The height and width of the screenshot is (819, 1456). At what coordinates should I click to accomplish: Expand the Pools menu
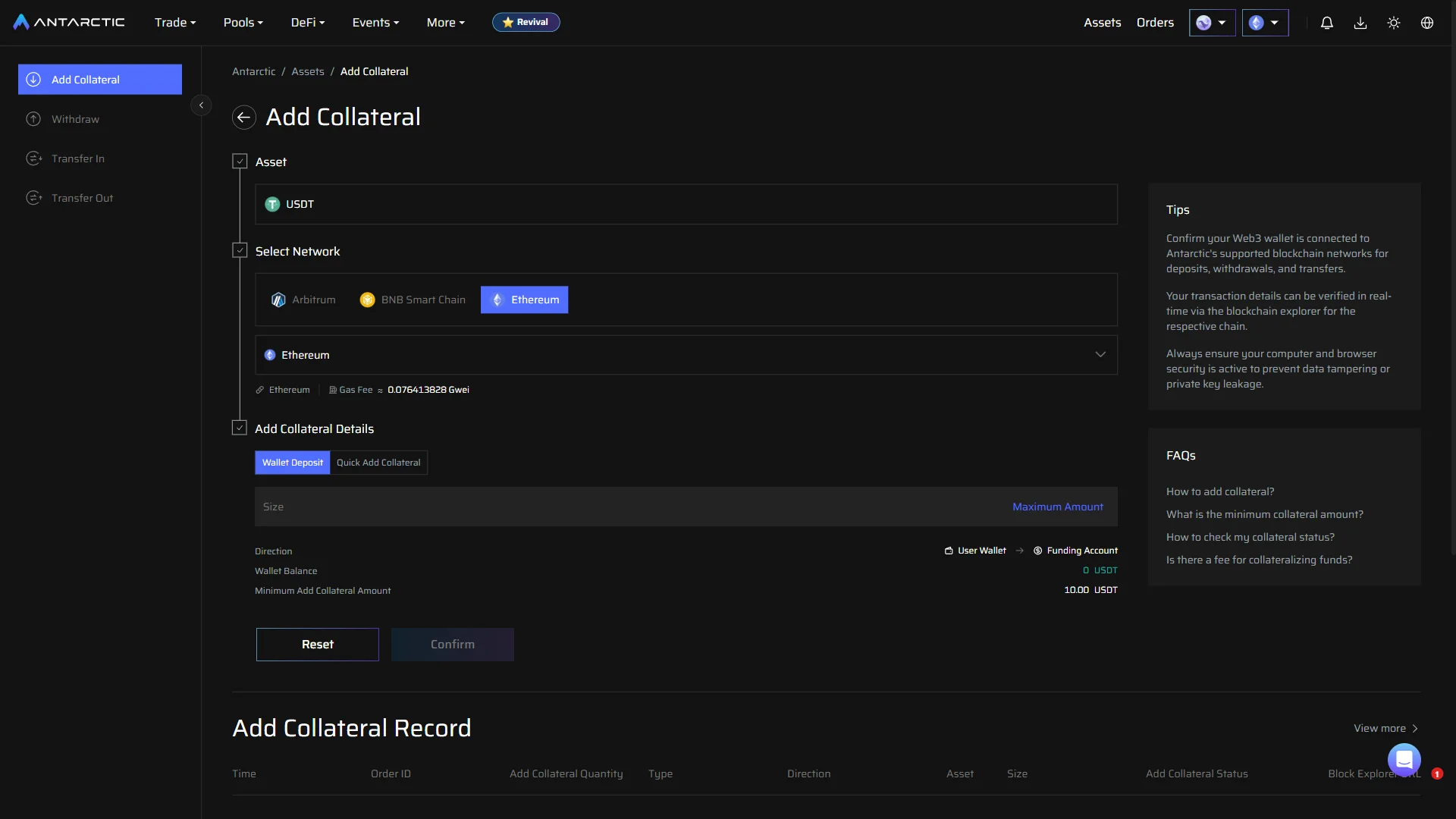(x=243, y=23)
